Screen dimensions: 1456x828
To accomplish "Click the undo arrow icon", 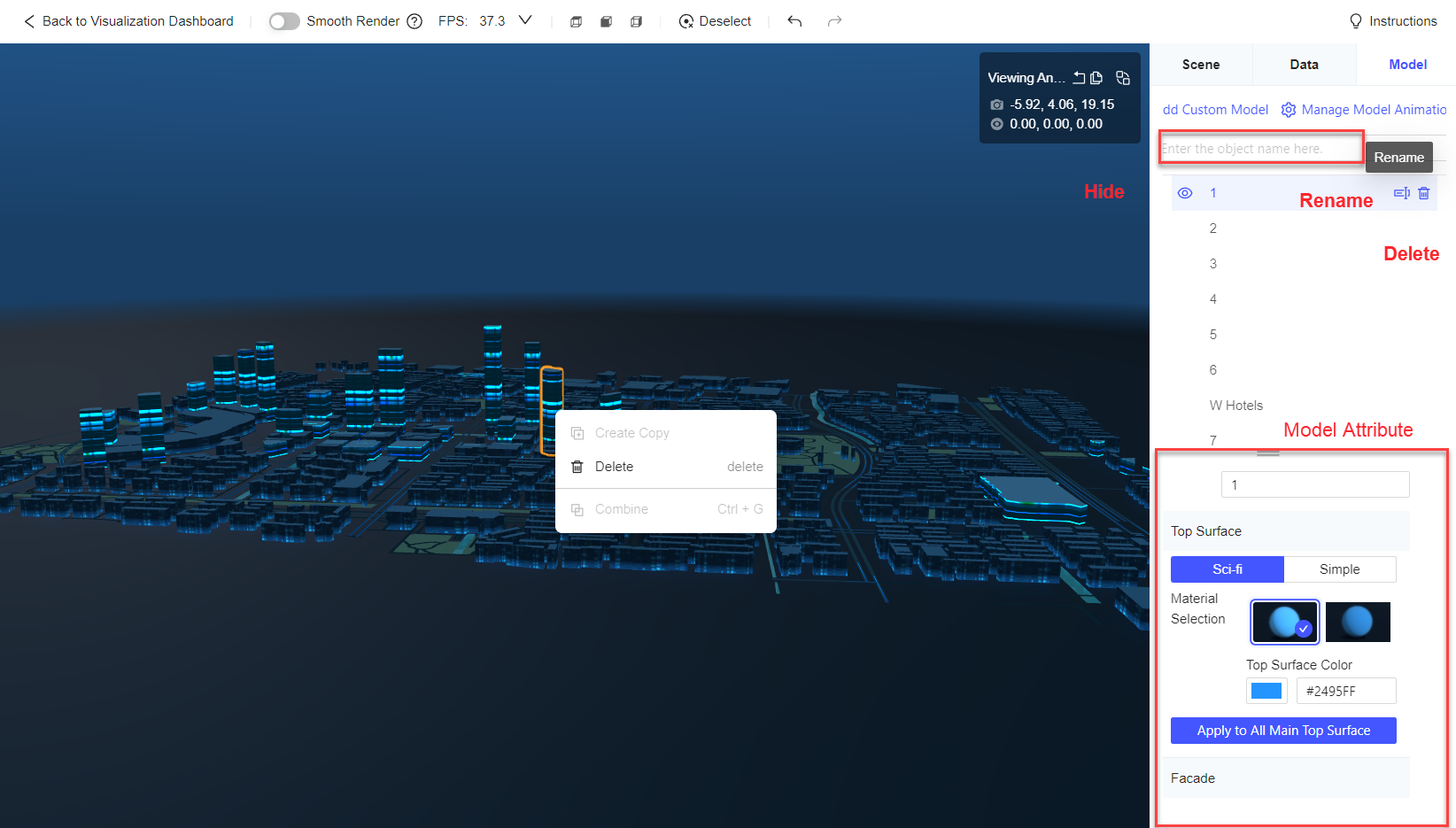I will coord(794,20).
